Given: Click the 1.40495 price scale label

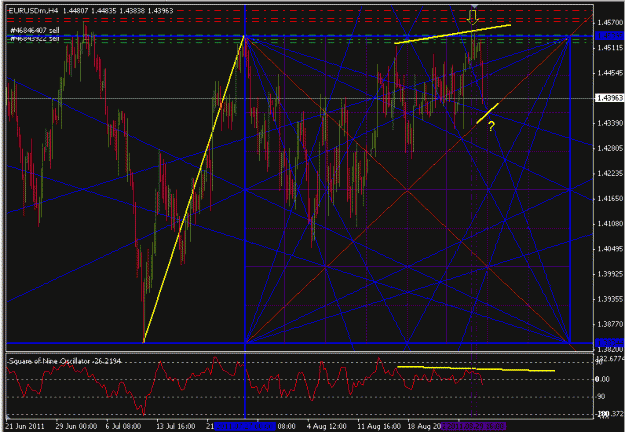Looking at the screenshot, I should coord(610,249).
